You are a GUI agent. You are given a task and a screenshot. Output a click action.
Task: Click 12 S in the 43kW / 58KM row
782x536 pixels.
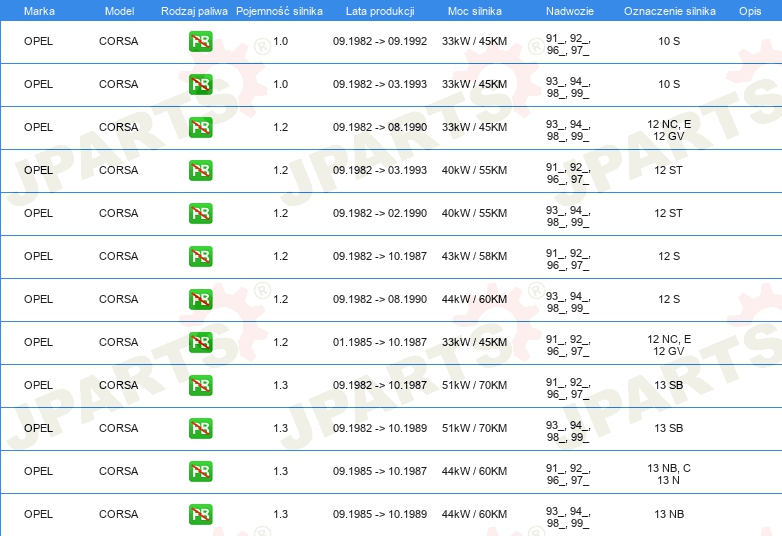click(x=669, y=256)
